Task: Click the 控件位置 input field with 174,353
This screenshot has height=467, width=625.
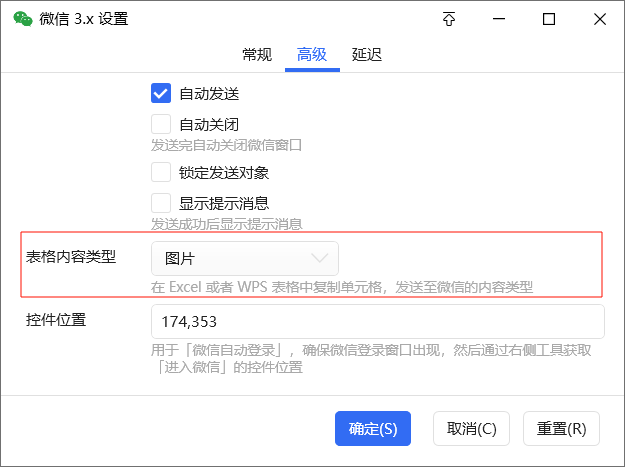Action: coord(378,322)
